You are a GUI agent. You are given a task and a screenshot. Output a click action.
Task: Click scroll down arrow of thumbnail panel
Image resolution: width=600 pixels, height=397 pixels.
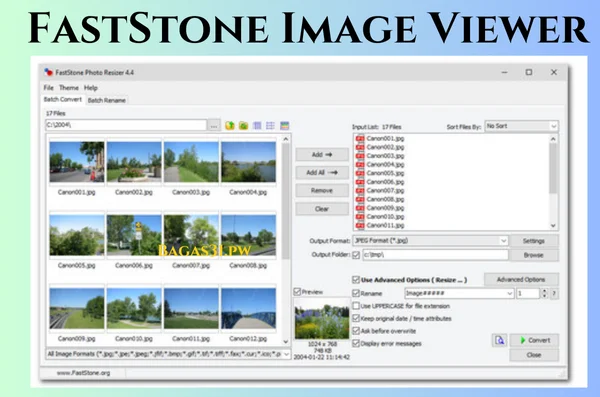(286, 341)
